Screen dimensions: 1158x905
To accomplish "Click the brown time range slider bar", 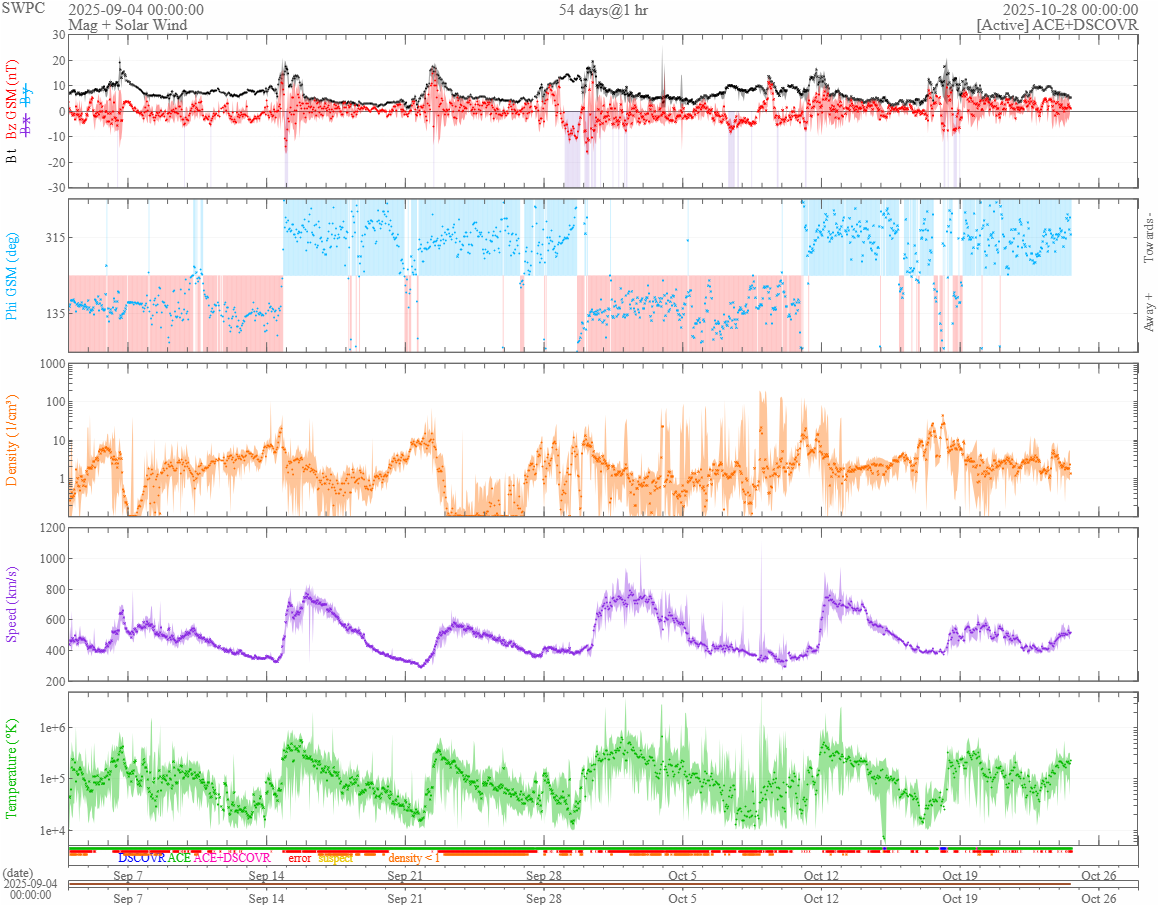I will coord(569,884).
